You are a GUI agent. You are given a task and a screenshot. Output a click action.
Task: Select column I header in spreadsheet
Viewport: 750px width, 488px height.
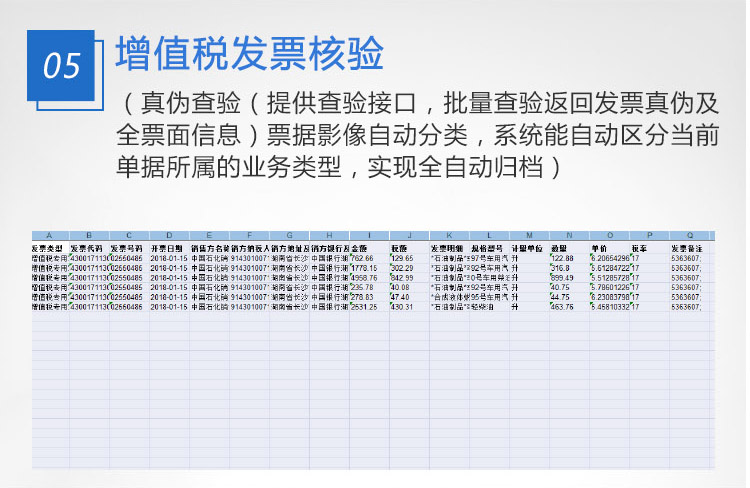pos(369,235)
